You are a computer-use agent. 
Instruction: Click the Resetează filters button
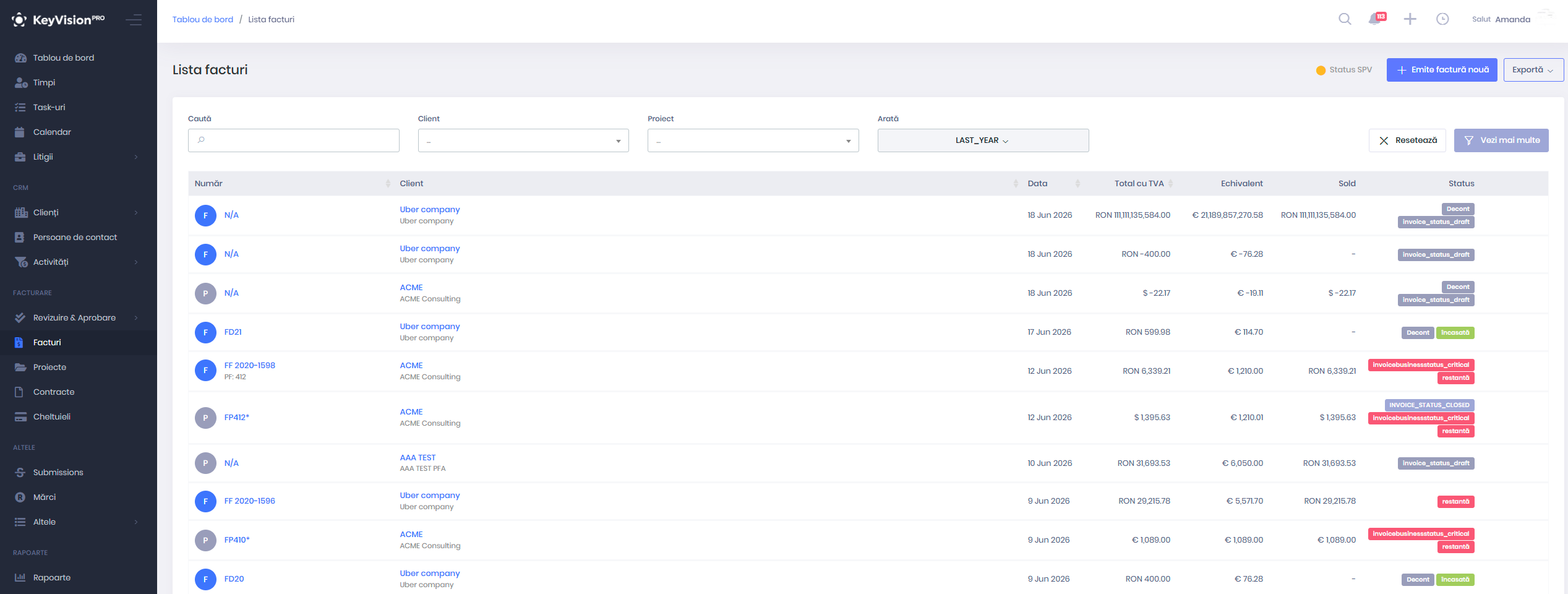(1407, 140)
